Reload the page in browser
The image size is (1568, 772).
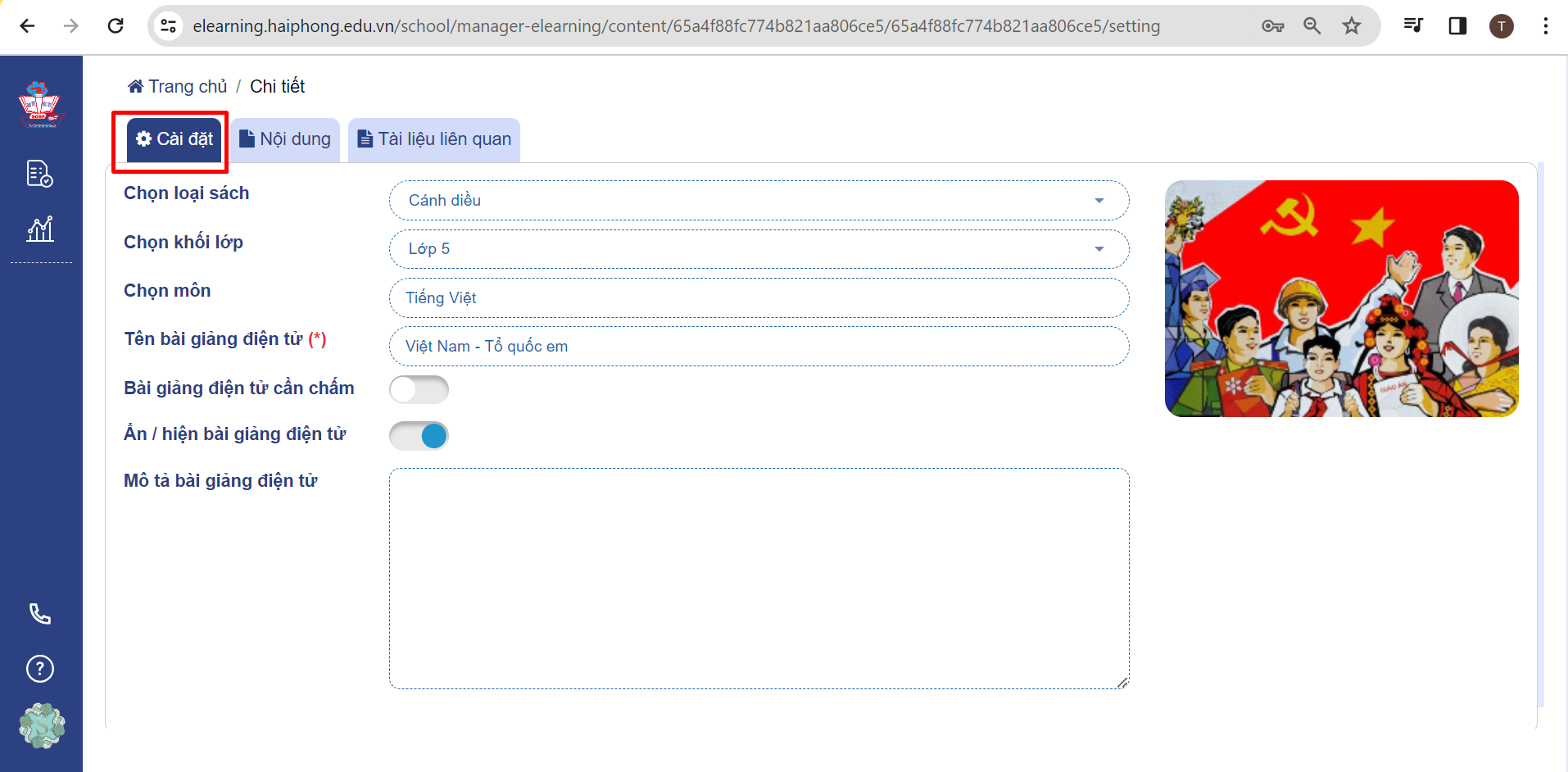point(116,26)
